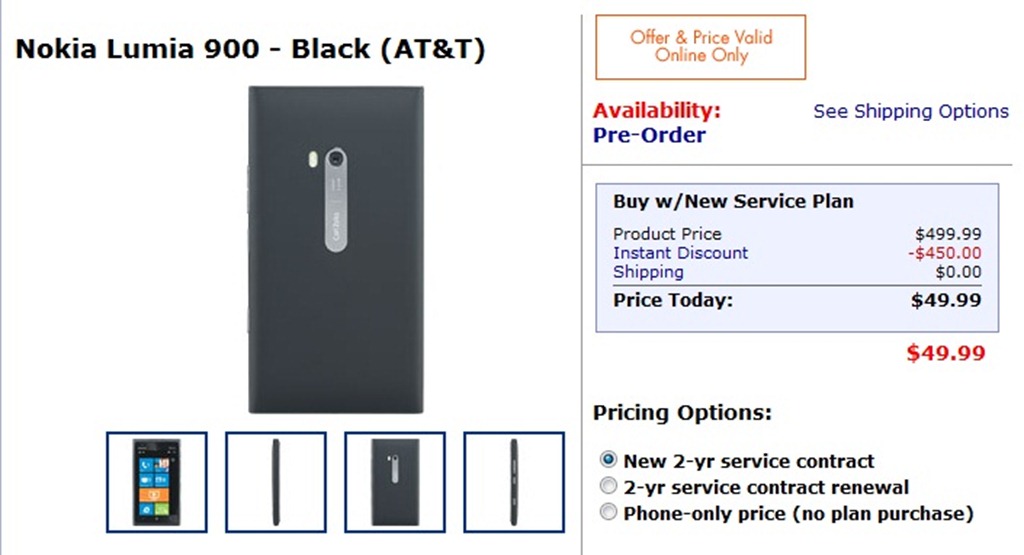
Task: Pick Phone-only price (no plan purchase) radio
Action: click(x=608, y=513)
